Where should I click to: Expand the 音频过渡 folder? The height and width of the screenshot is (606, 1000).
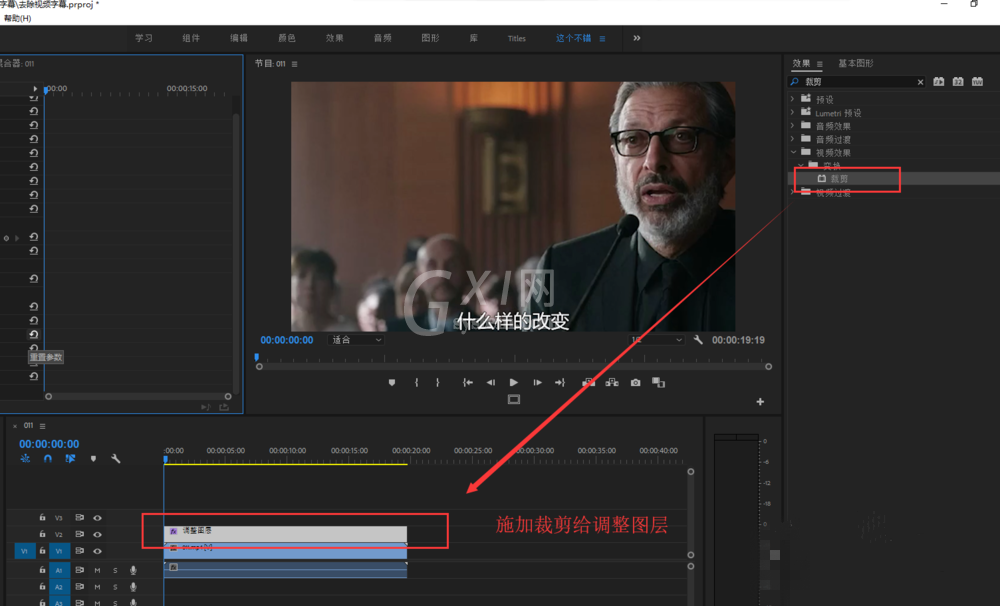(793, 139)
